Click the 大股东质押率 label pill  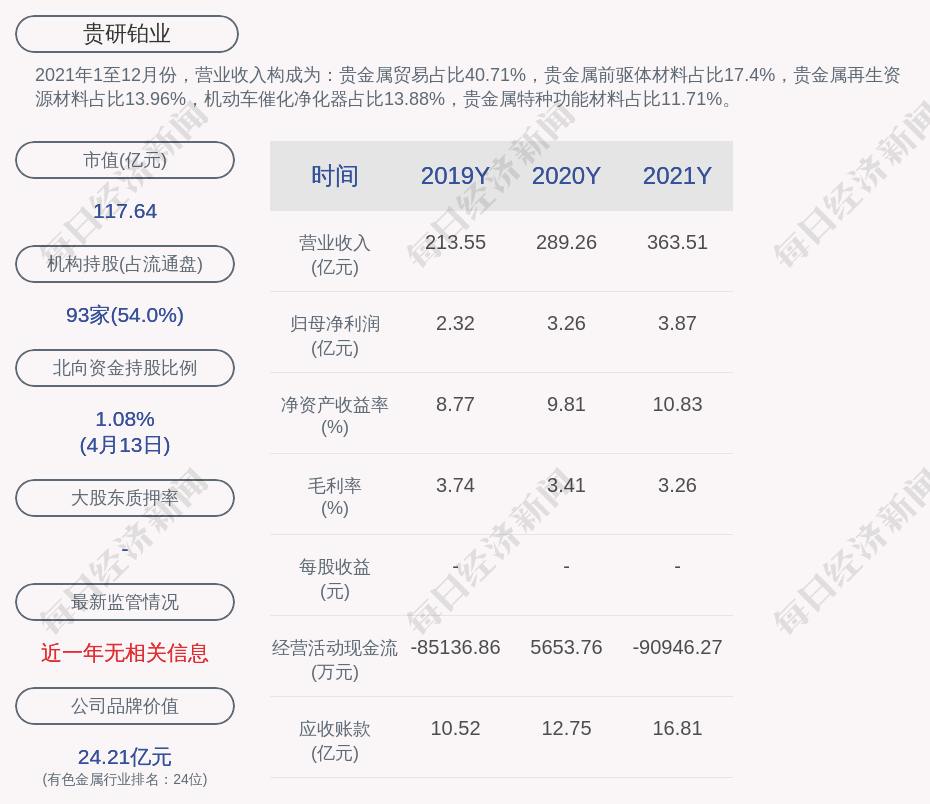coord(125,497)
